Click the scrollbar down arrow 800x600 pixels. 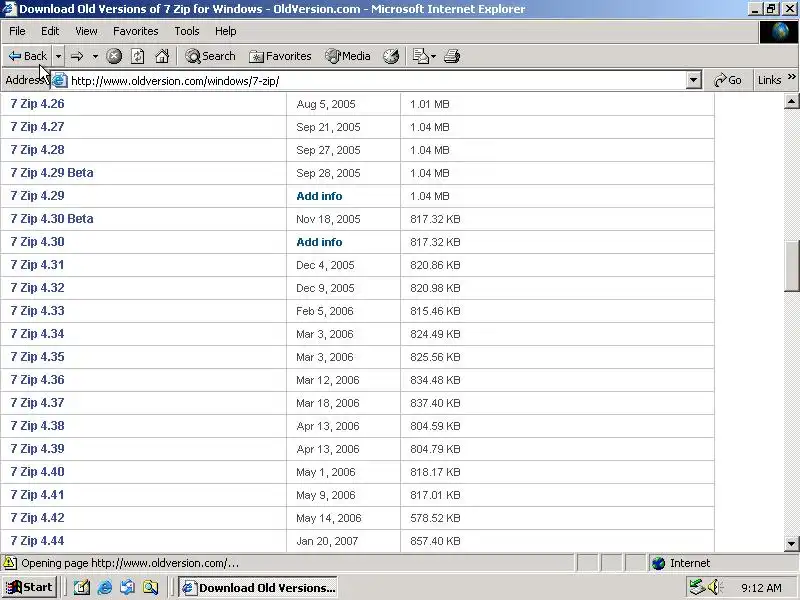pyautogui.click(x=791, y=543)
